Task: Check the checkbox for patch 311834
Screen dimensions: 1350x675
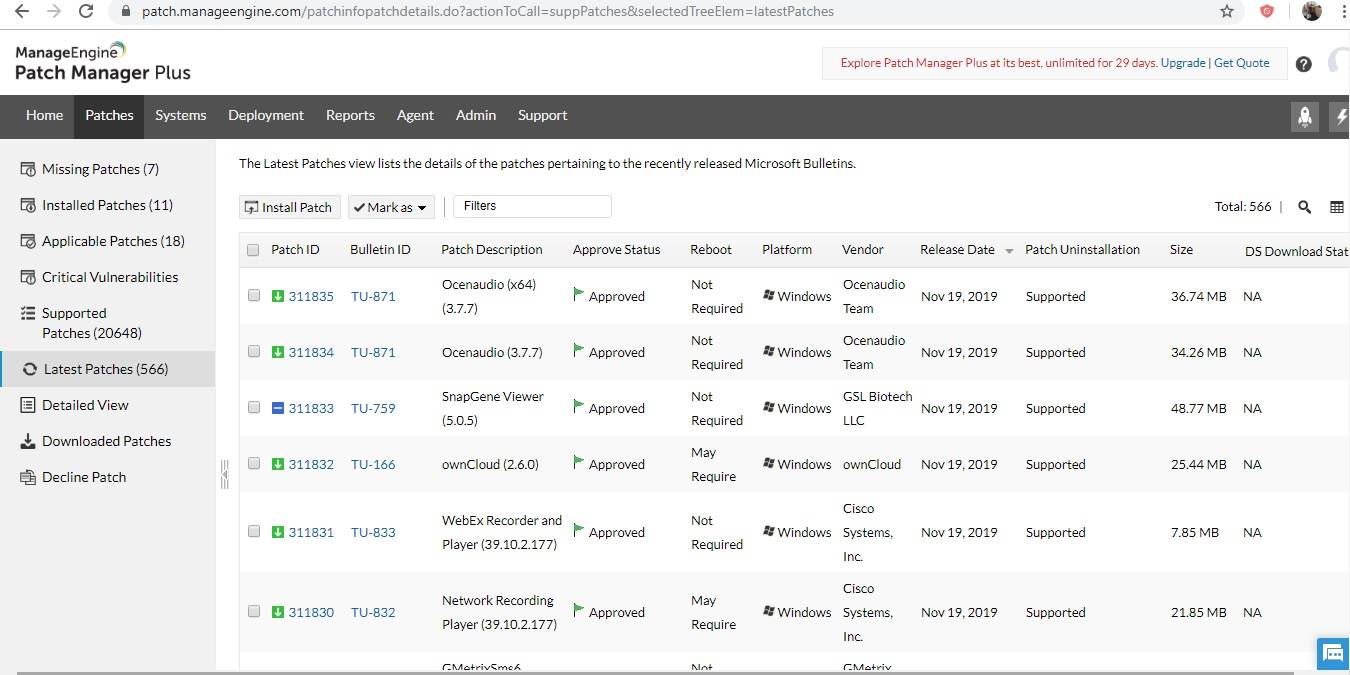Action: [253, 352]
